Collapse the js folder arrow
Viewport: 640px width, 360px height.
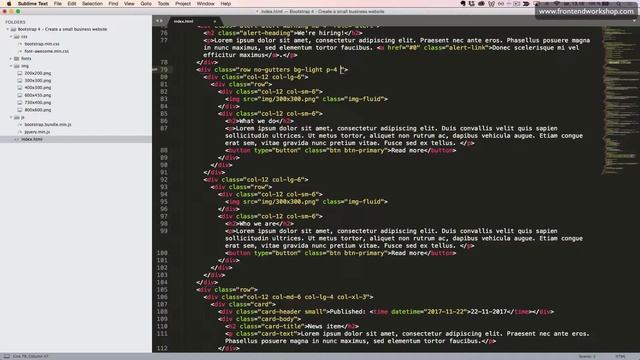[x=11, y=118]
